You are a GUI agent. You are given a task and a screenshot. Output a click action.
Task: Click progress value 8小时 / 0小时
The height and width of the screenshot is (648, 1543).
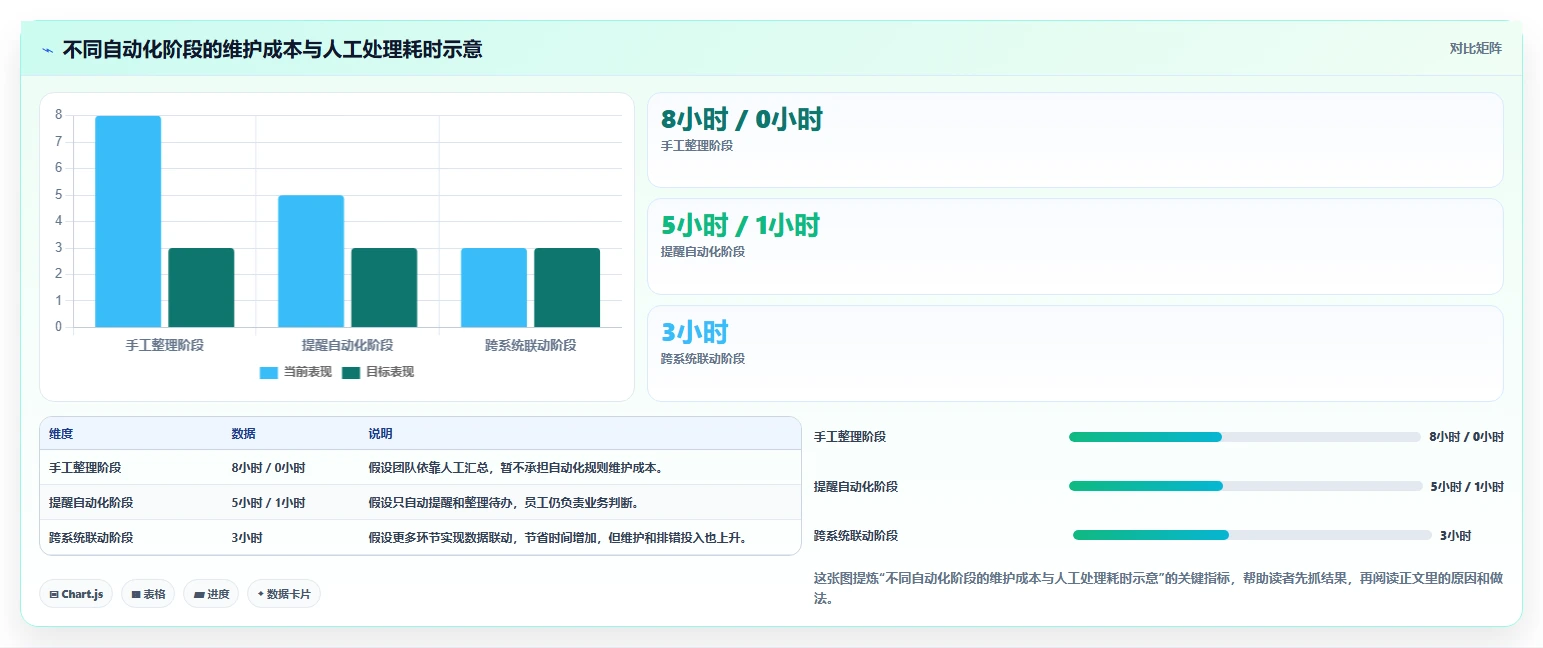1466,437
